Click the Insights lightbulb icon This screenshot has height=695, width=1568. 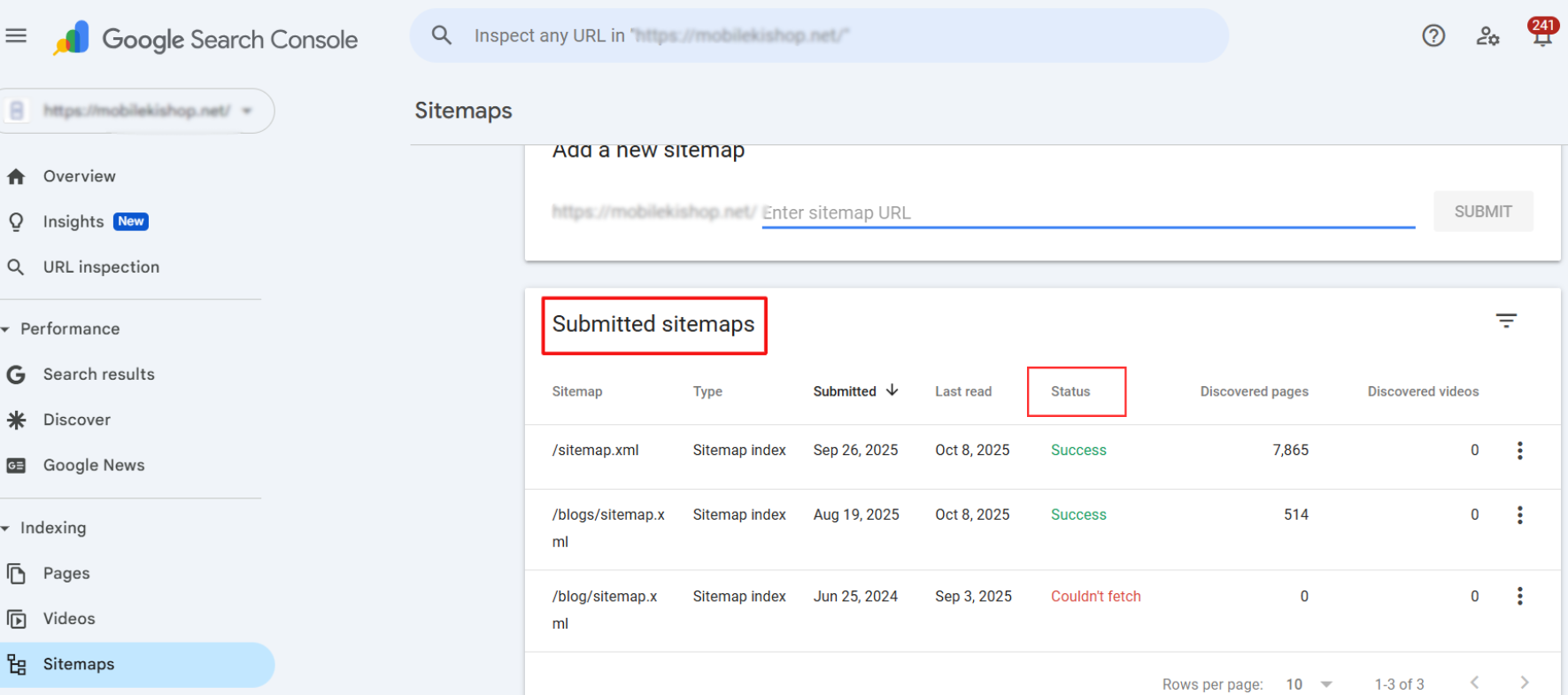[x=16, y=221]
